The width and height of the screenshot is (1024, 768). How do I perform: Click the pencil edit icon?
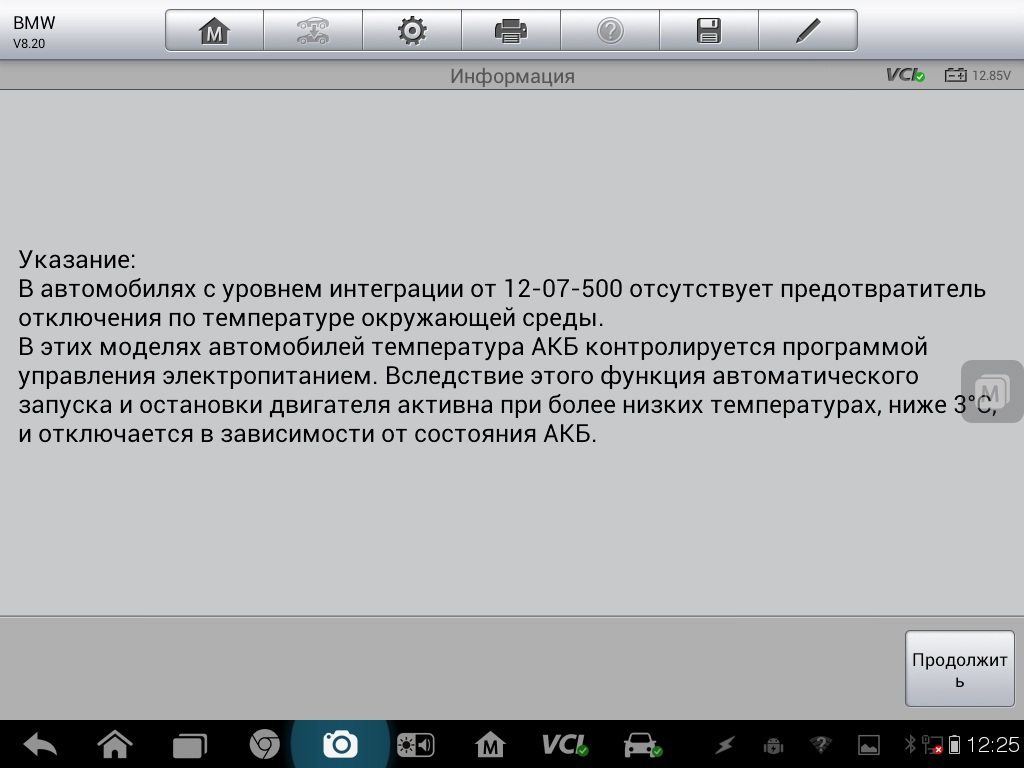point(807,31)
